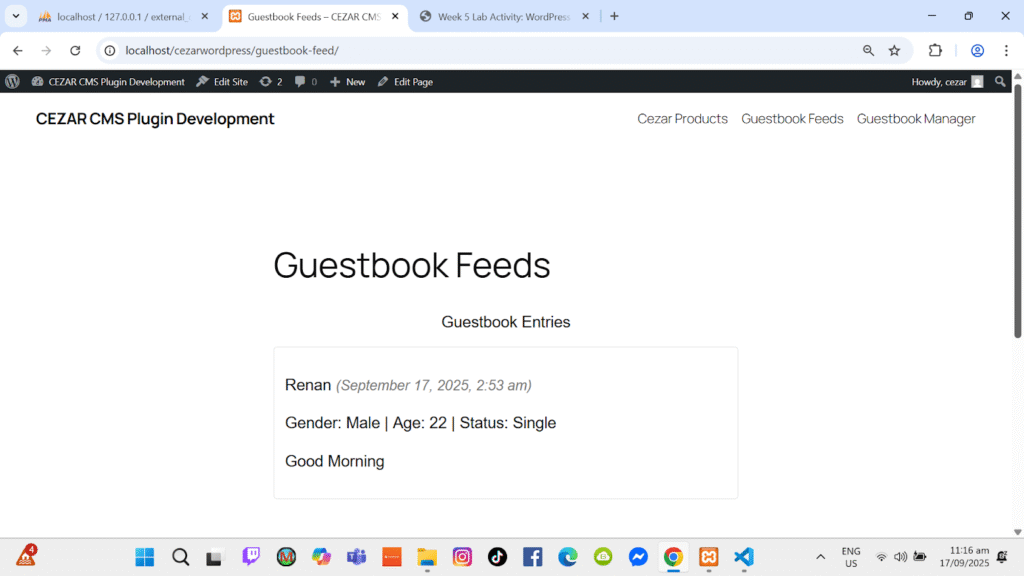Show hidden system tray icons chevron

(821, 557)
